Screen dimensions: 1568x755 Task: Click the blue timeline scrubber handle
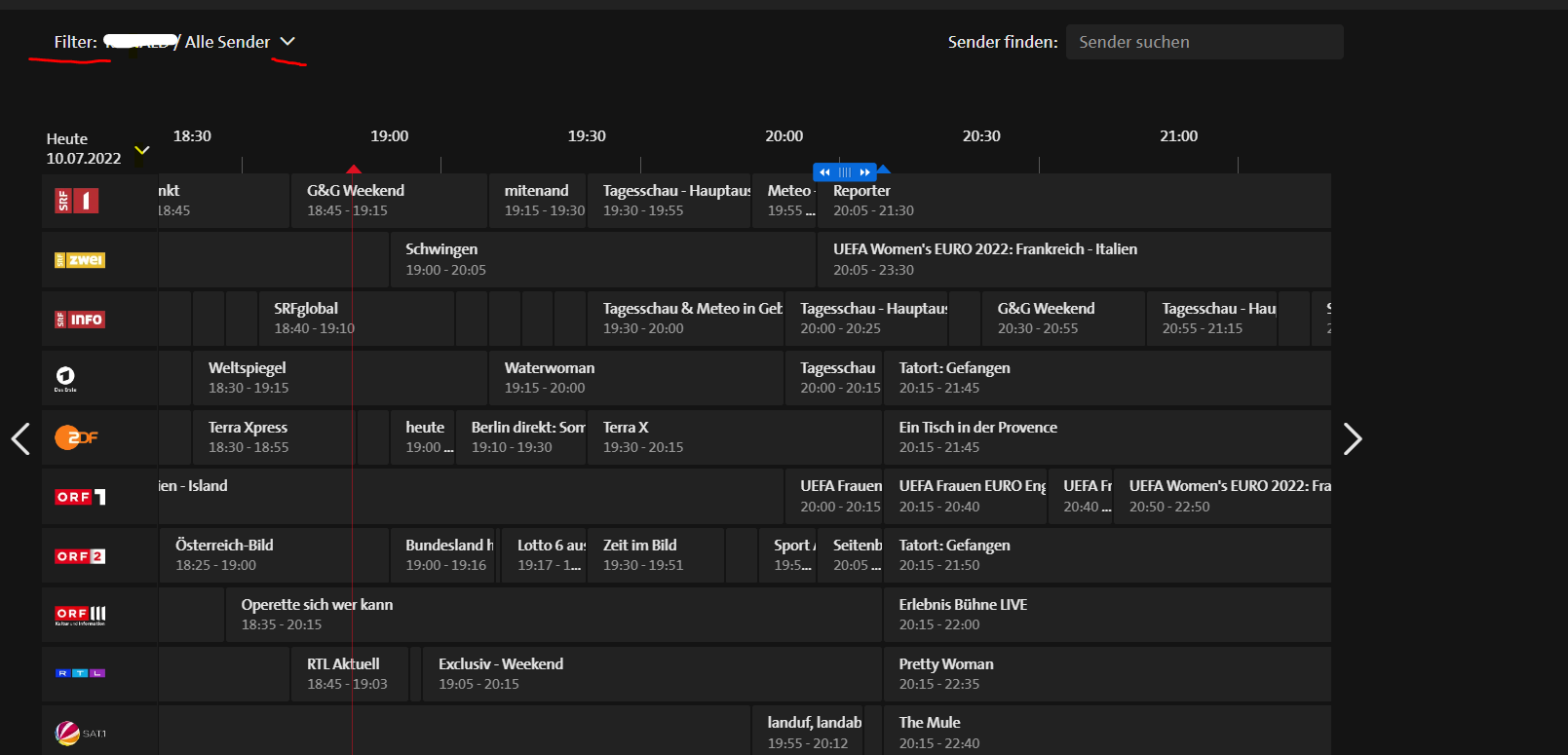coord(845,172)
